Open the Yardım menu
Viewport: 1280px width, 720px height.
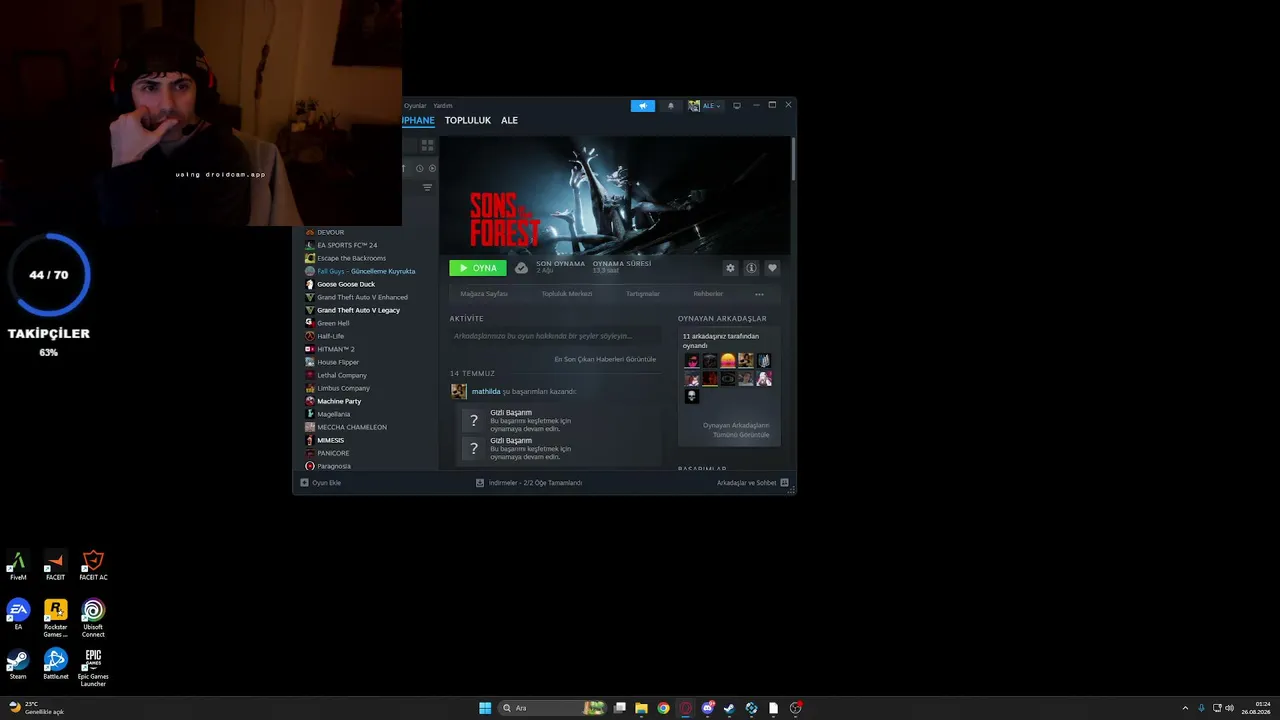[x=442, y=106]
